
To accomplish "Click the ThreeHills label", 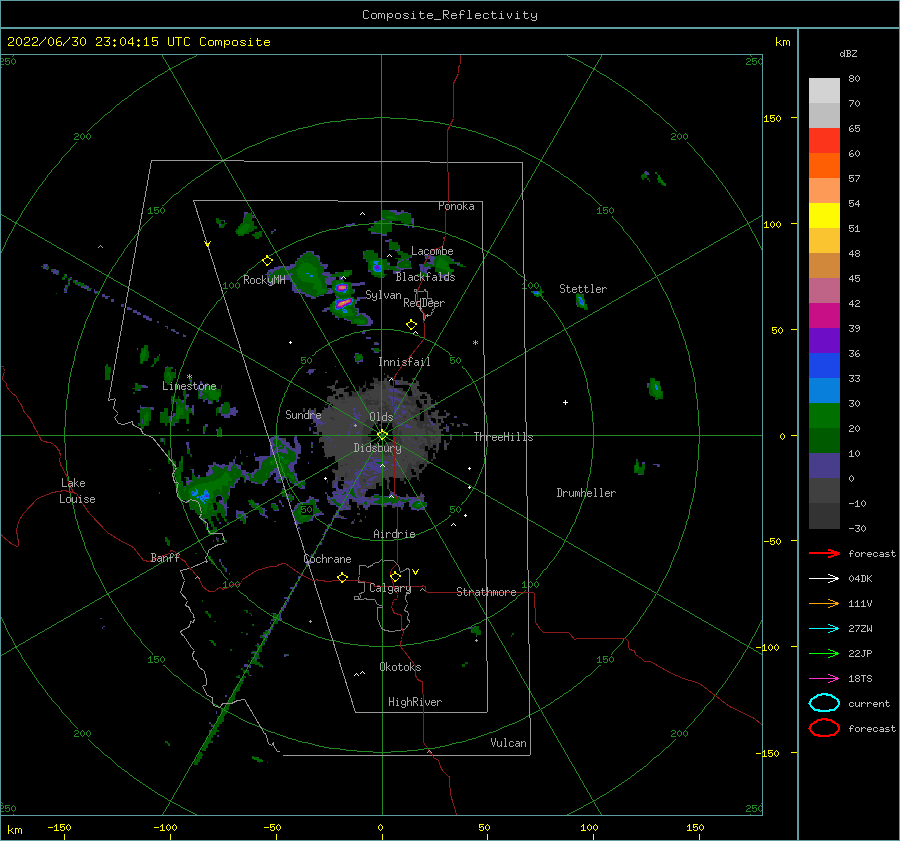I will (x=503, y=437).
